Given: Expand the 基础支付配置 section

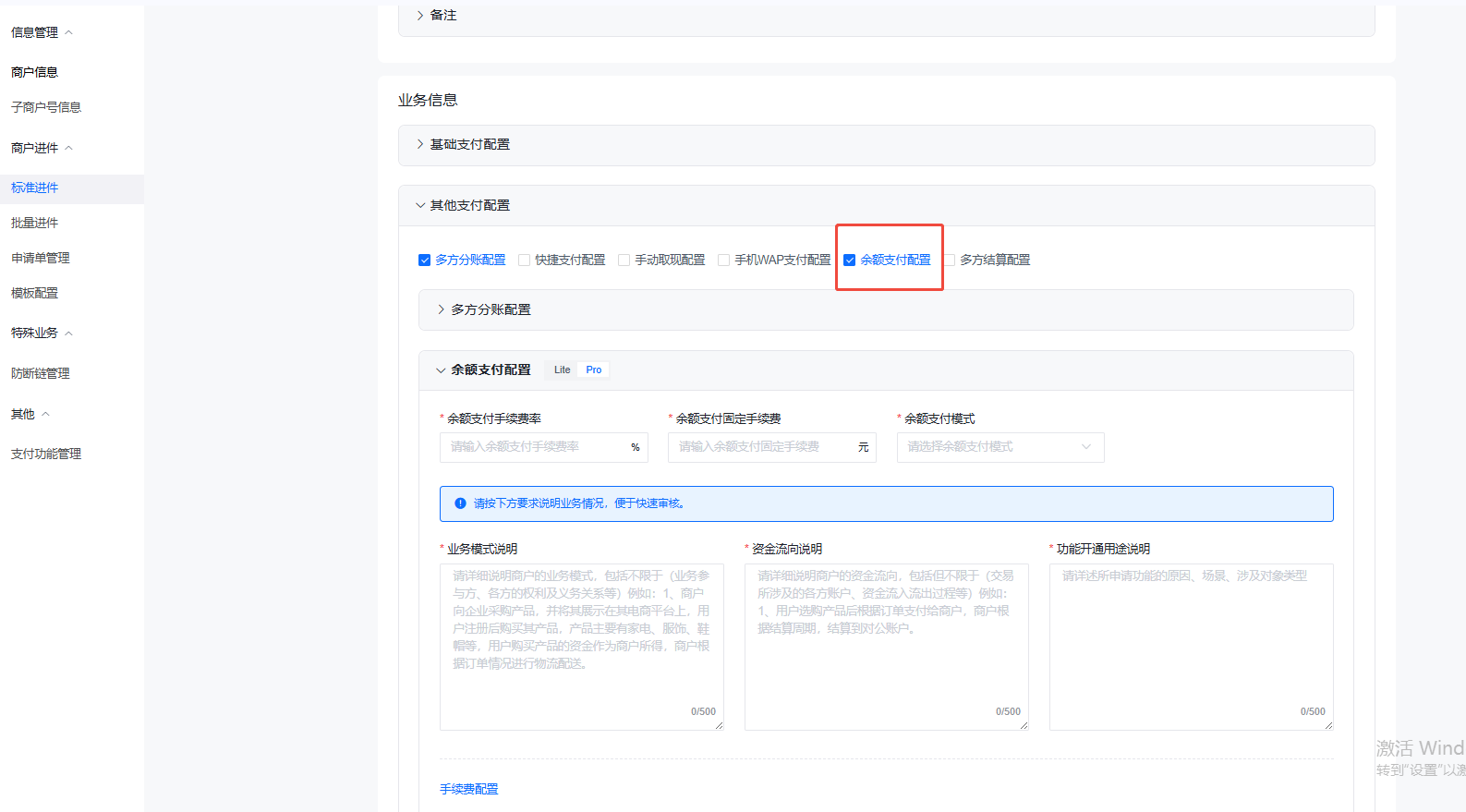Looking at the screenshot, I should coord(420,145).
